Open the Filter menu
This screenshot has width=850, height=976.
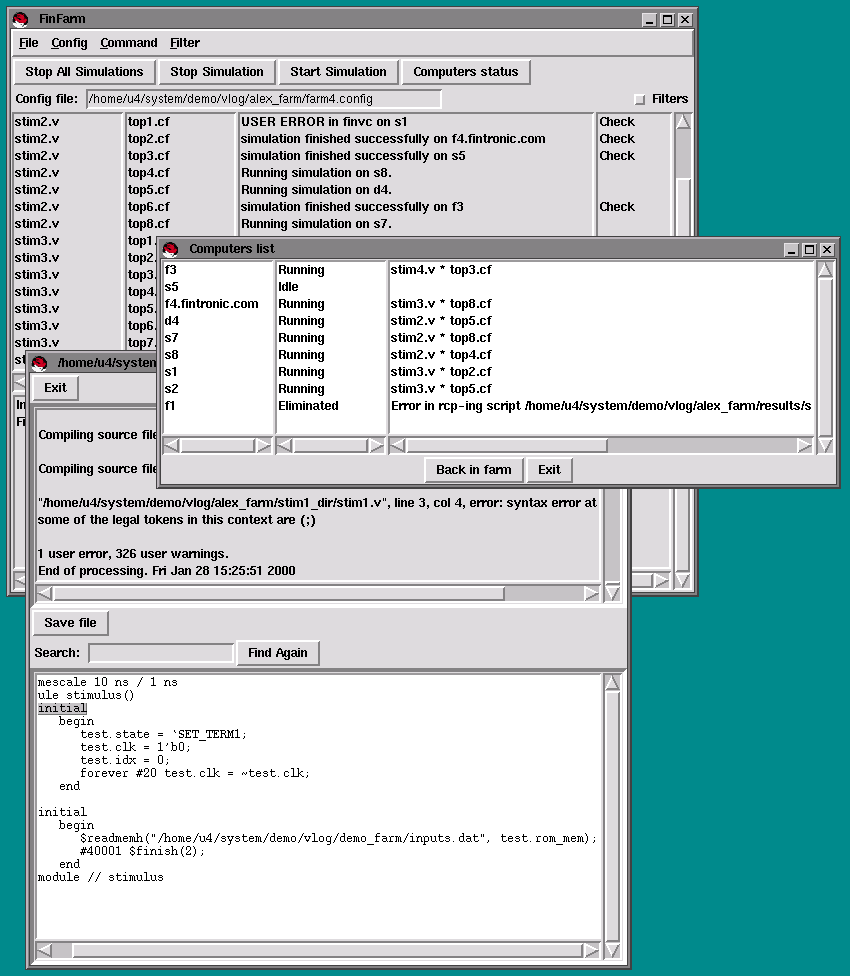[x=185, y=43]
